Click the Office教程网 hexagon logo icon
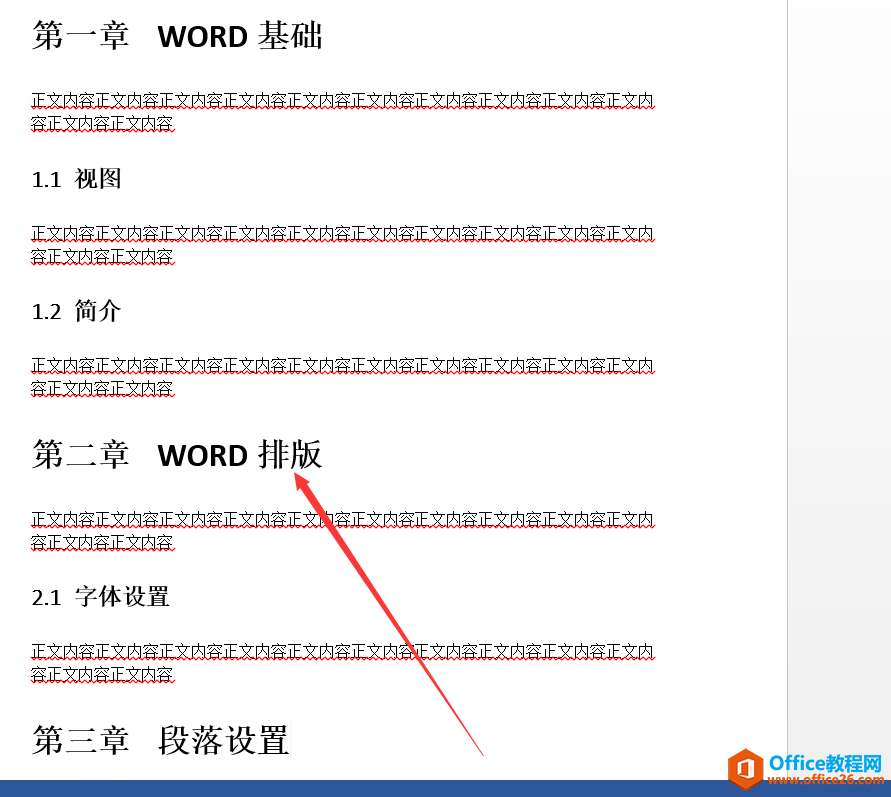 tap(745, 766)
